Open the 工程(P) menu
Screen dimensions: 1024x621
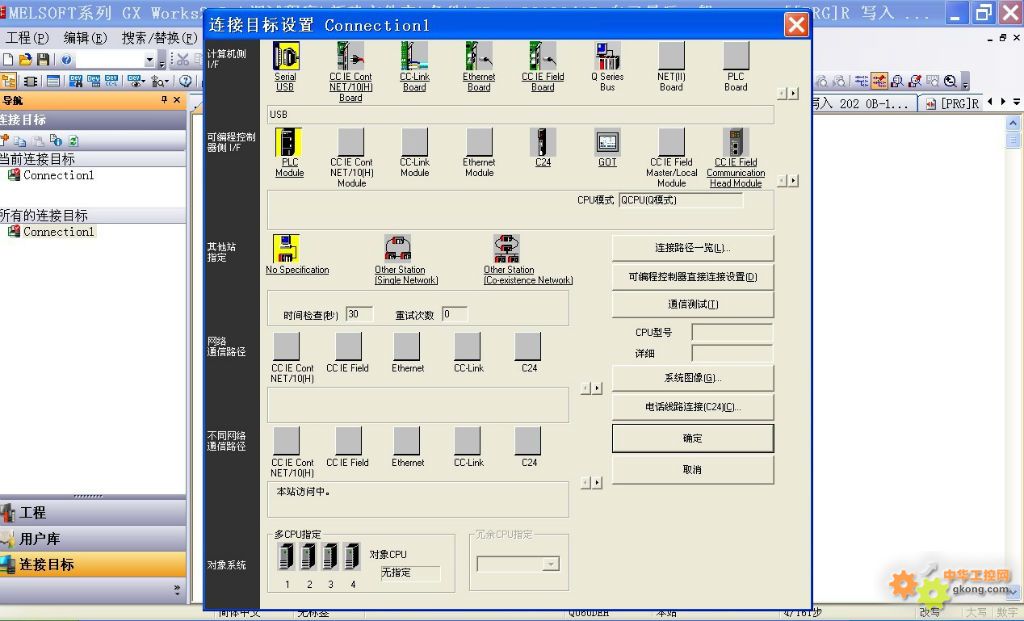26,38
